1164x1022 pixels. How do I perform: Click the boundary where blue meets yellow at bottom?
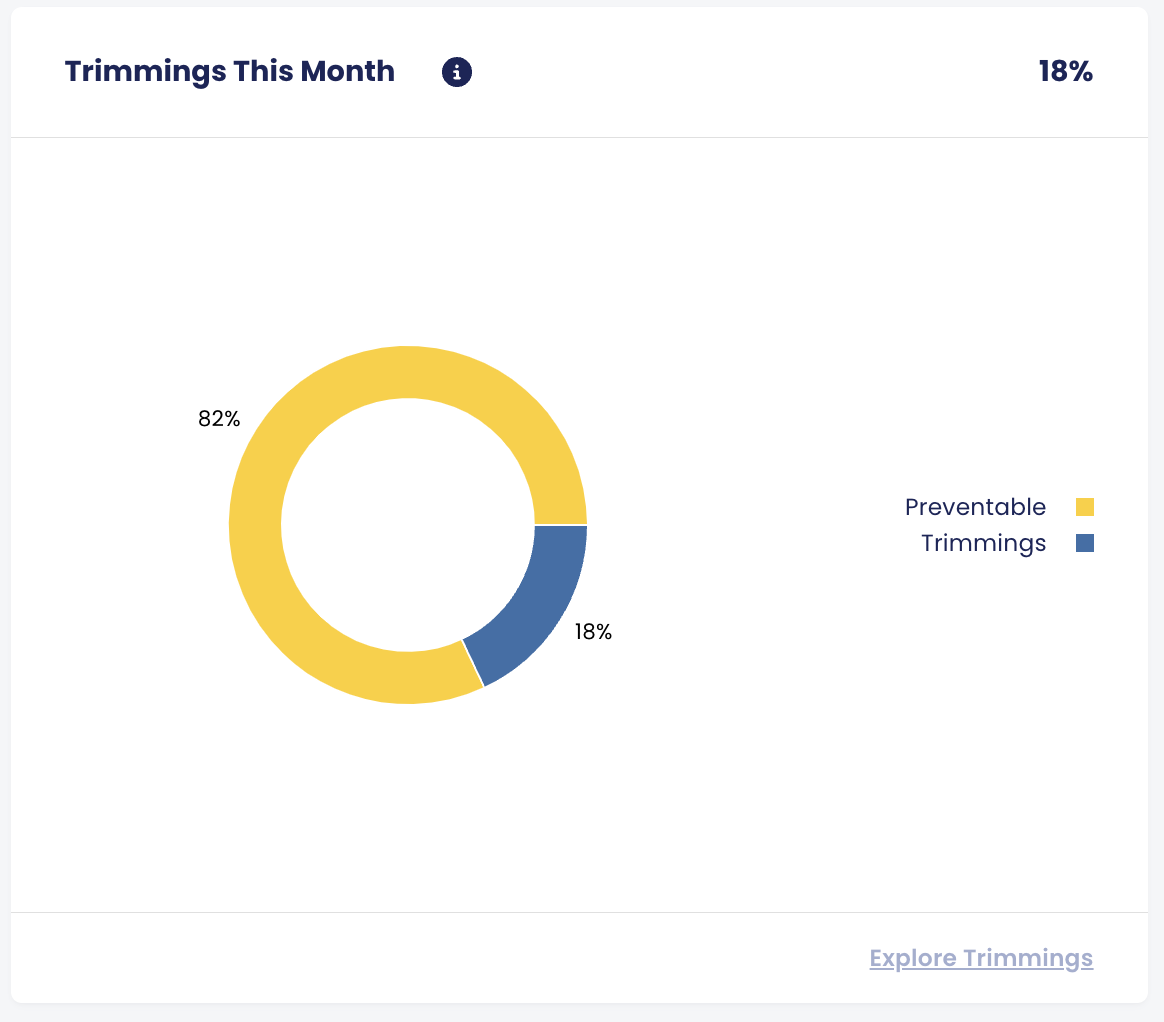pyautogui.click(x=472, y=664)
